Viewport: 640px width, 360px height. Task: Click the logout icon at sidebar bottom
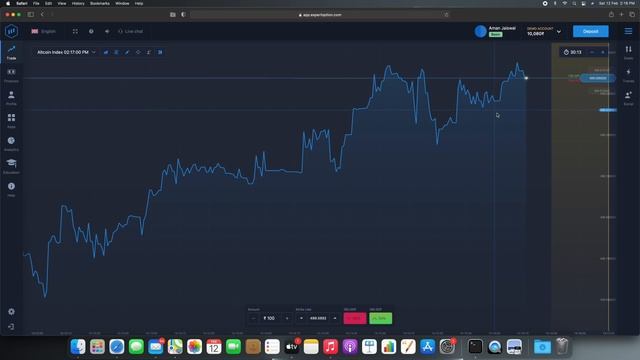11,327
